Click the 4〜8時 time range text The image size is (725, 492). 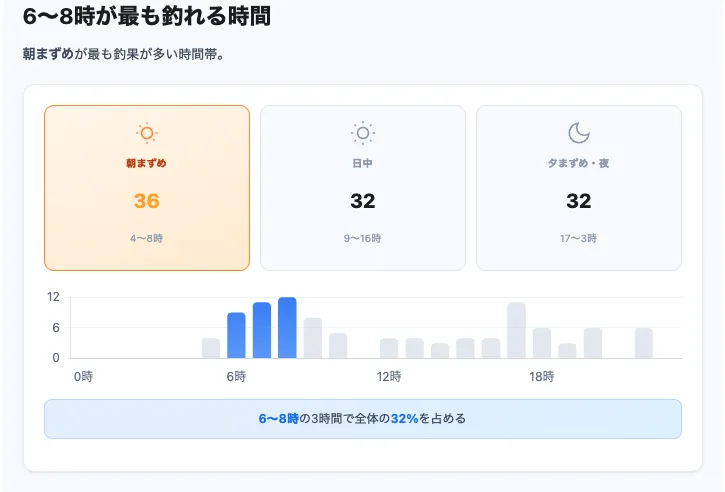click(147, 239)
